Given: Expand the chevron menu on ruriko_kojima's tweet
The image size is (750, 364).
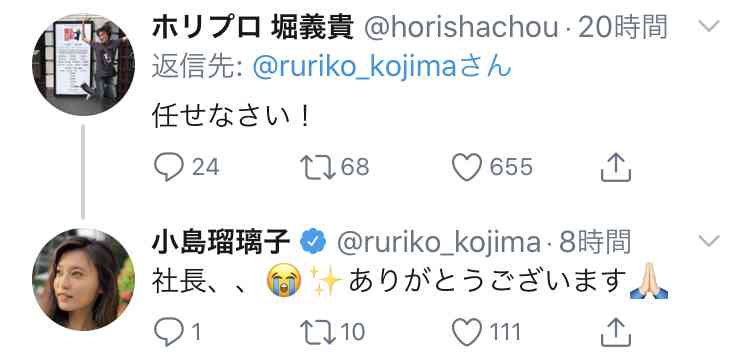Looking at the screenshot, I should coord(708,241).
